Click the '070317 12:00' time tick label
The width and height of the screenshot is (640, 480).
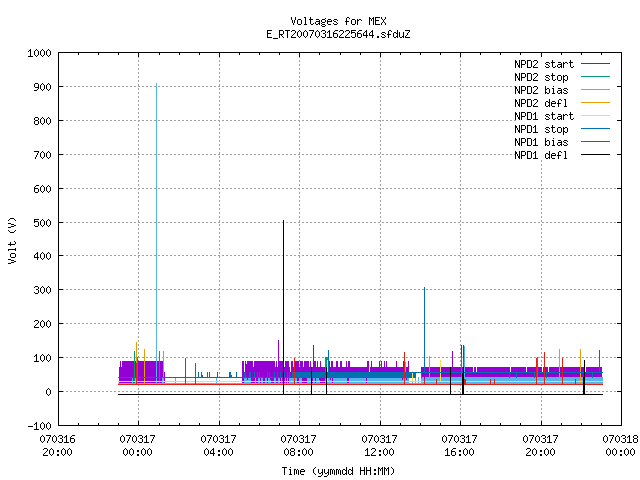point(380,446)
